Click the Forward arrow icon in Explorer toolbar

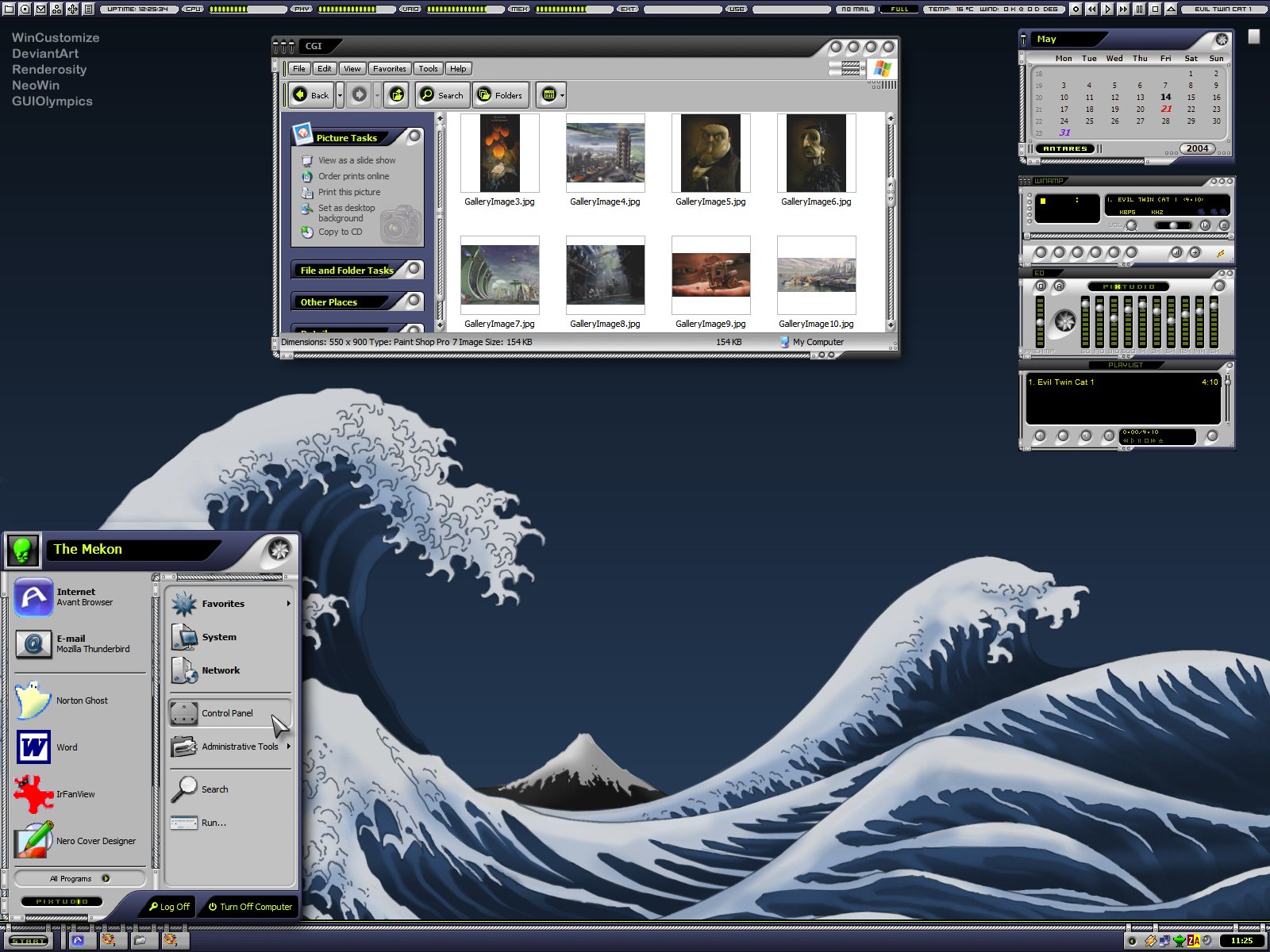(360, 95)
